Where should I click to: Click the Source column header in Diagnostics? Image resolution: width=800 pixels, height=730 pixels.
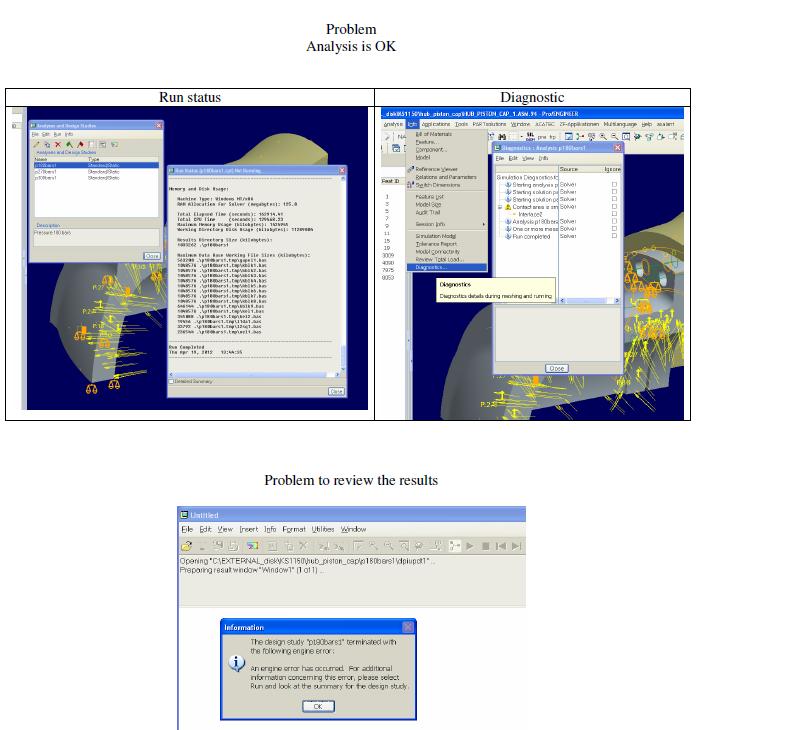coord(569,169)
